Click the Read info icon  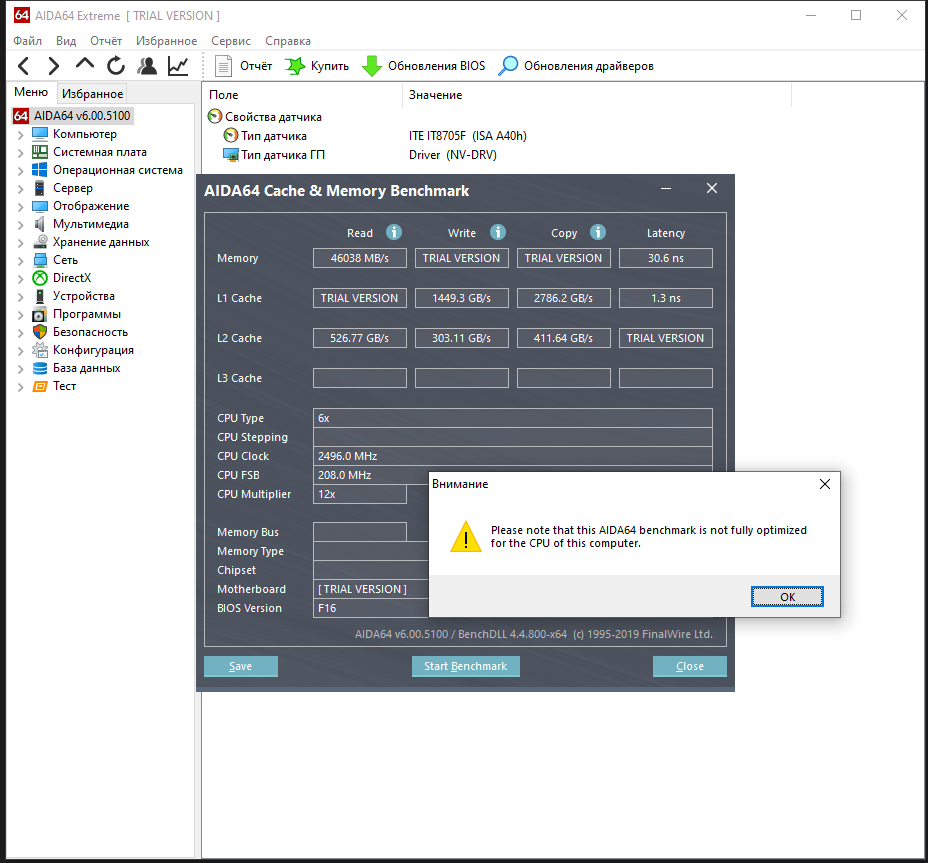click(394, 232)
